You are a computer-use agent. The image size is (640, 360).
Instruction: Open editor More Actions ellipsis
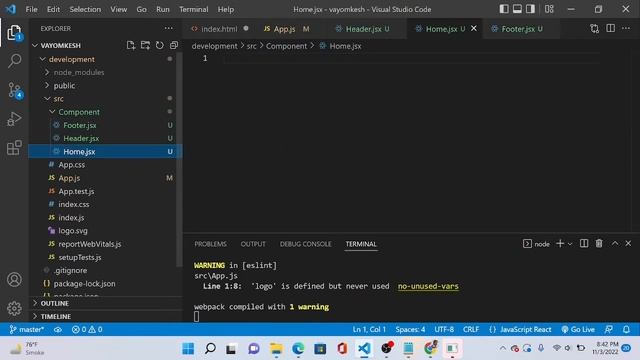[626, 28]
